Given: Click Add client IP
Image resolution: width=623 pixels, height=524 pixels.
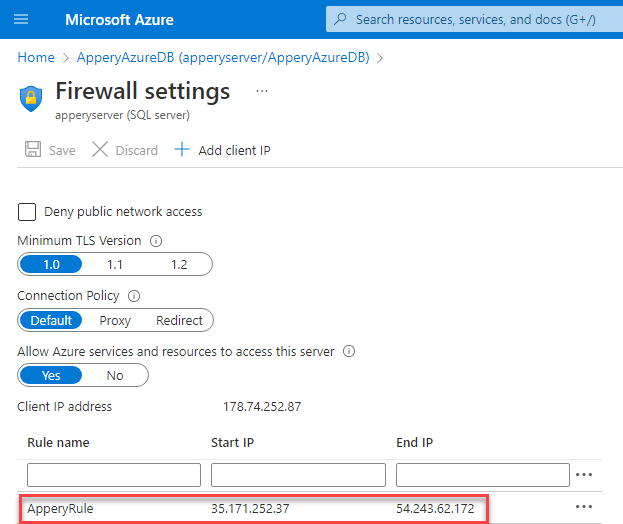Looking at the screenshot, I should pos(234,151).
